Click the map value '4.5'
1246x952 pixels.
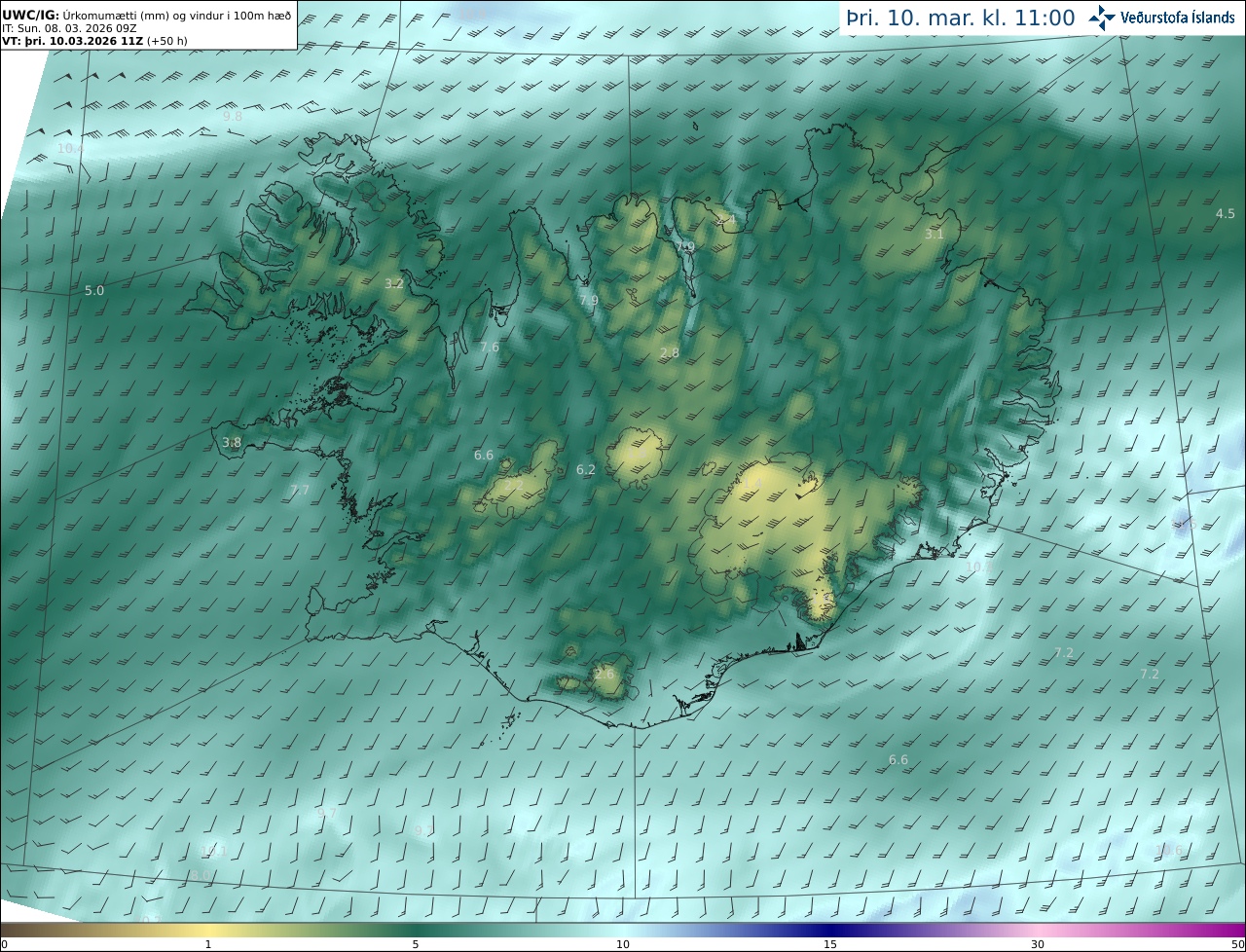(1226, 213)
